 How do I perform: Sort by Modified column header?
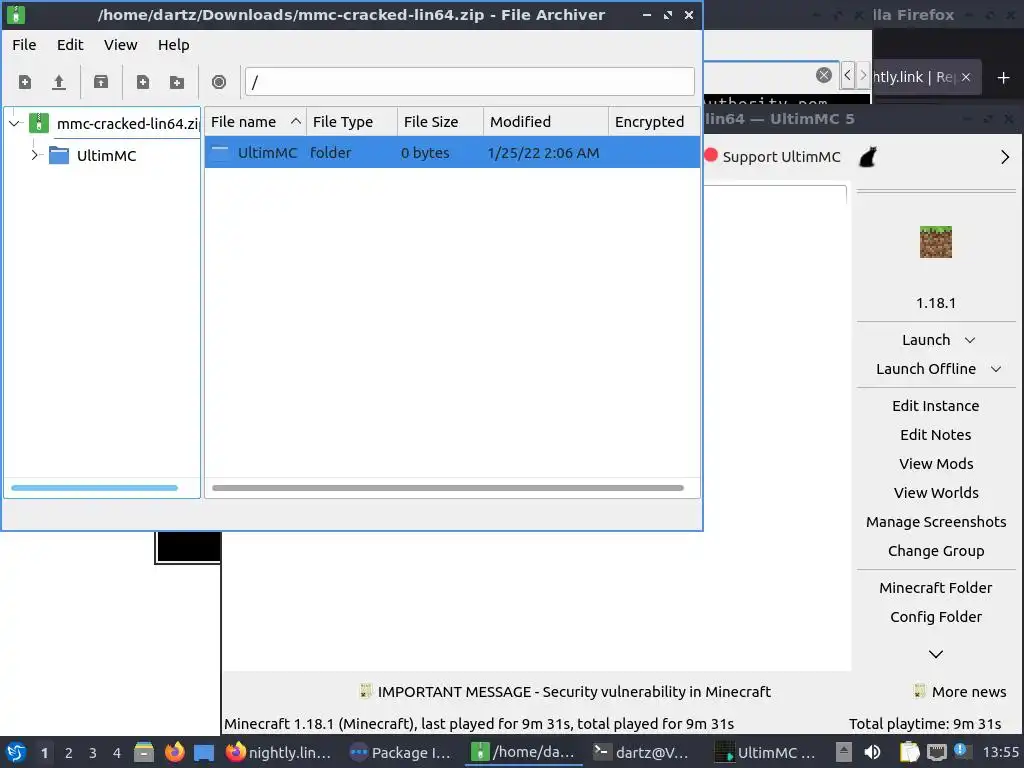tap(546, 122)
